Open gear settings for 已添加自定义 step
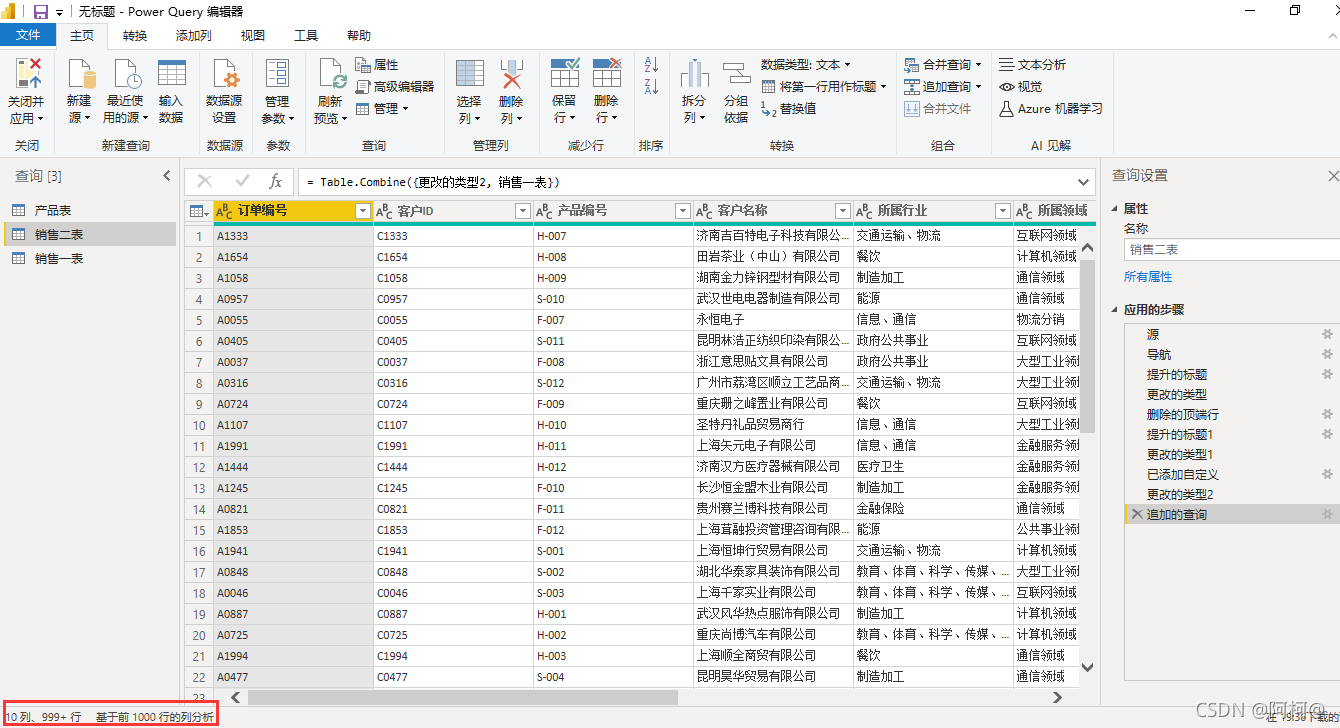The image size is (1340, 728). [x=1327, y=474]
